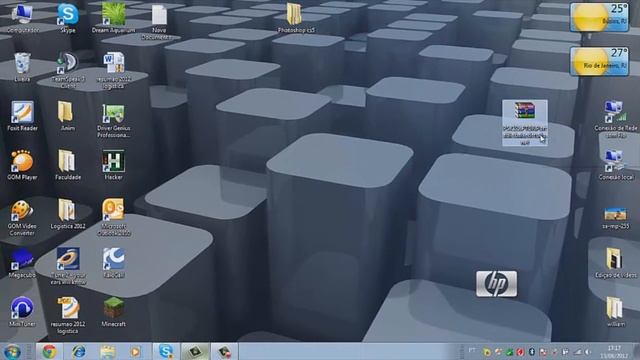Open the blue C shortcut beside TuneUp
Screen dimensions: 640x360
click(113, 263)
